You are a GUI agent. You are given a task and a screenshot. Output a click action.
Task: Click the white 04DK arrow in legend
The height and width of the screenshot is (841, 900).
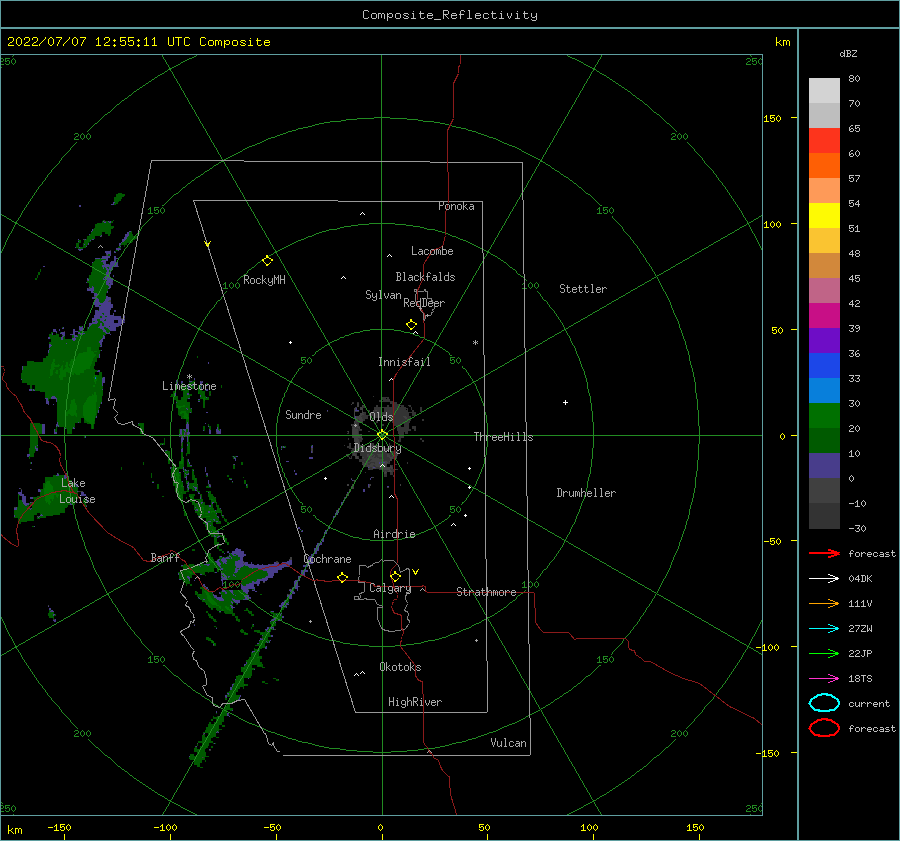point(824,579)
